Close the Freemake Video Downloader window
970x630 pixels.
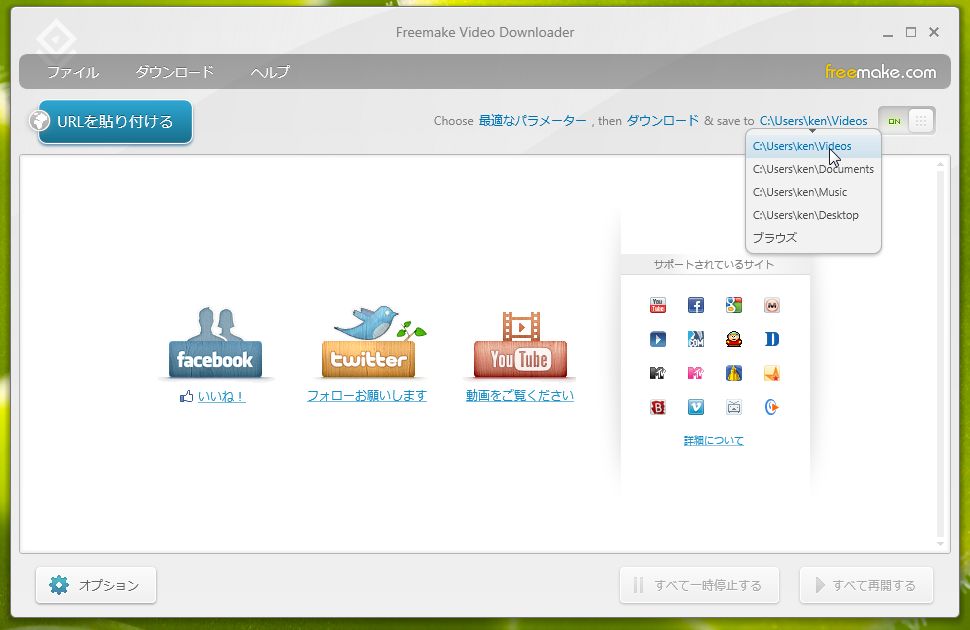point(934,32)
